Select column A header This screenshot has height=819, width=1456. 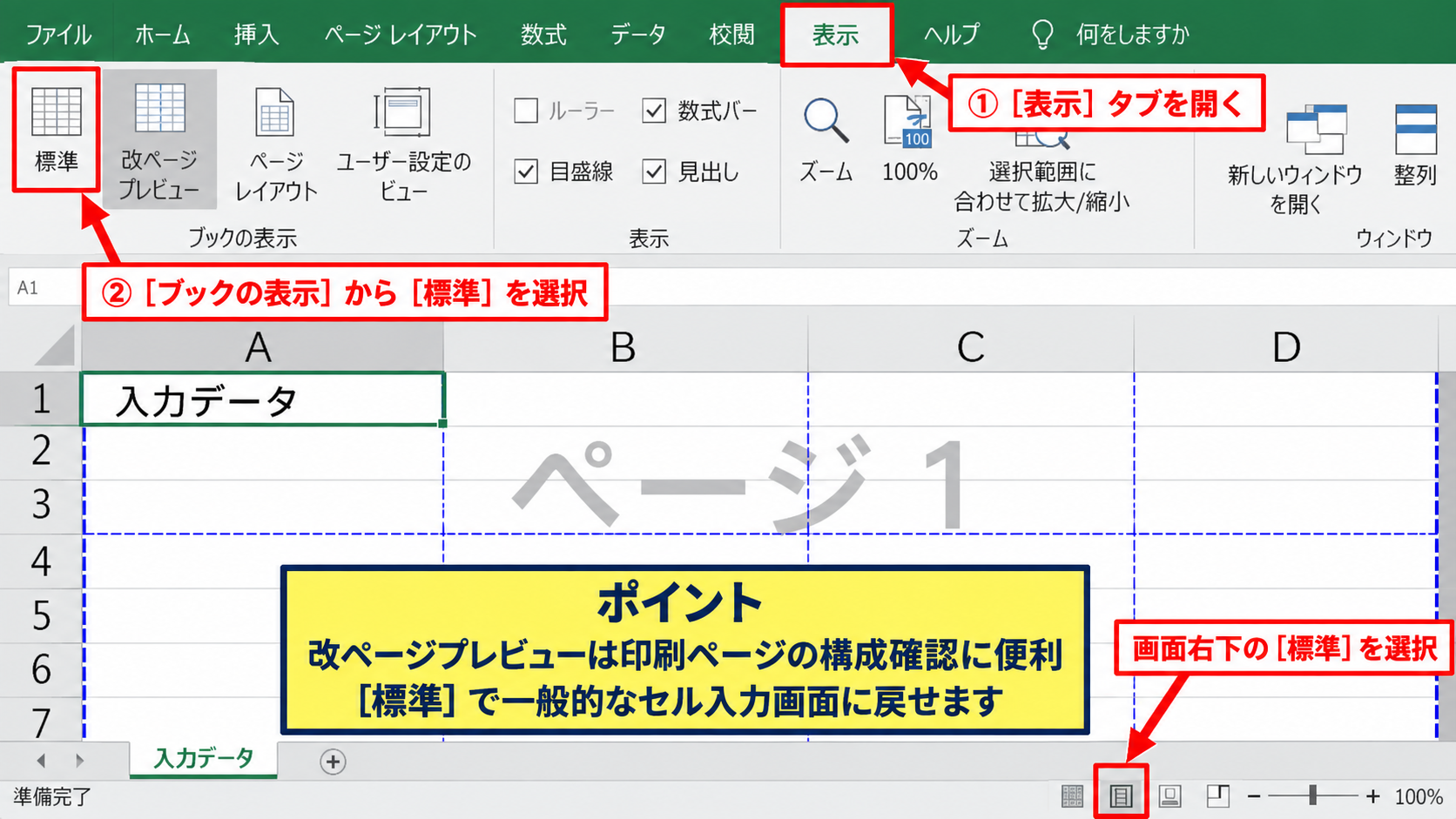click(x=262, y=346)
